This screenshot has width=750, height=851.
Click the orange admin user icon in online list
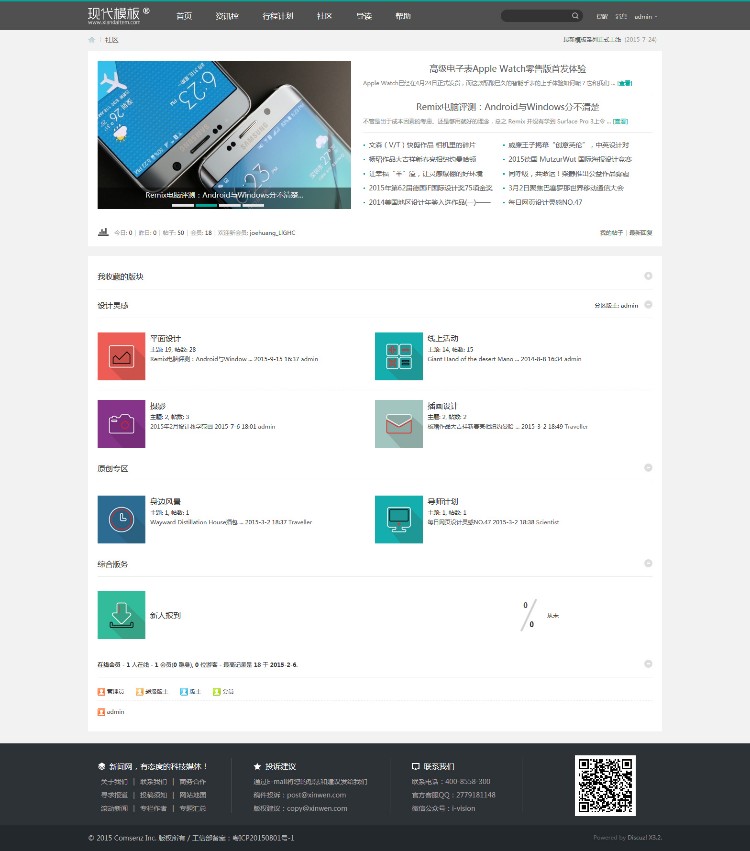[101, 712]
